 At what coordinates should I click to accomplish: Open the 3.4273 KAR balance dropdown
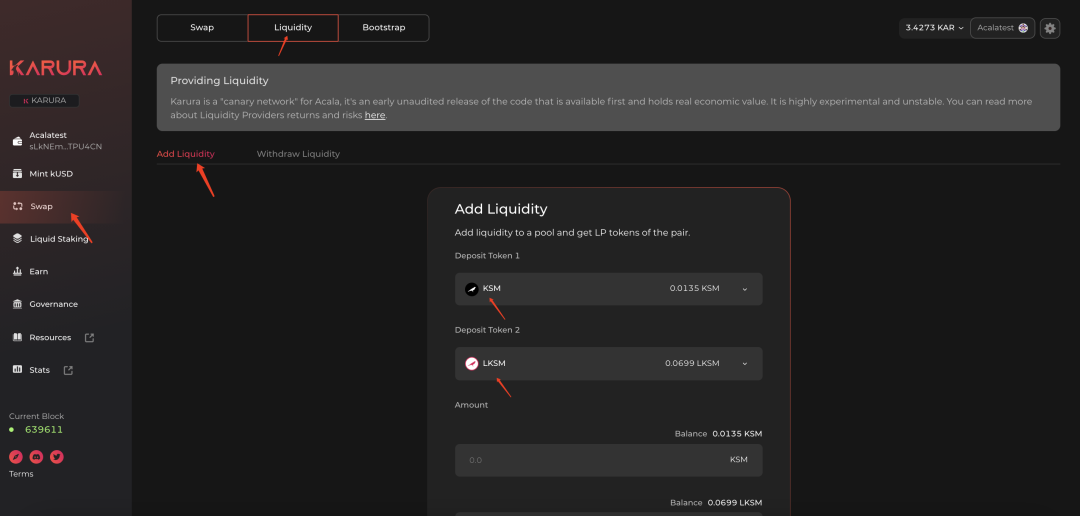pyautogui.click(x=934, y=28)
